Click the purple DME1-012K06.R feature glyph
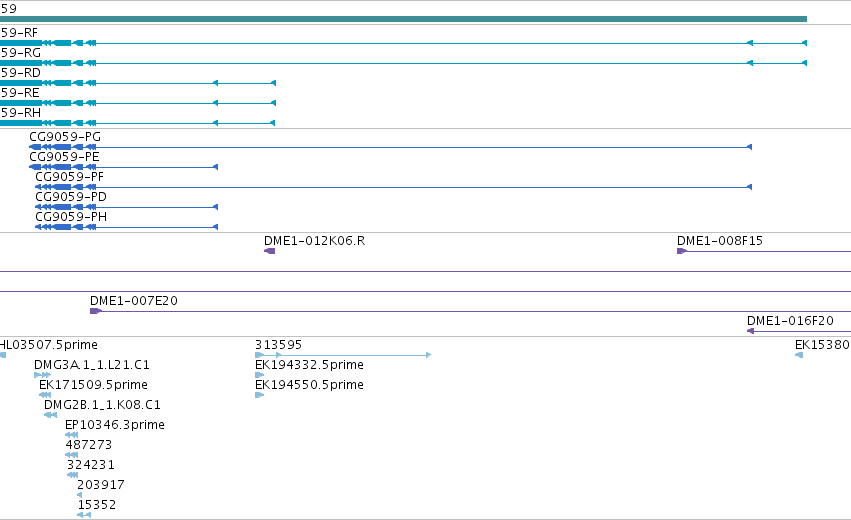 (x=269, y=251)
